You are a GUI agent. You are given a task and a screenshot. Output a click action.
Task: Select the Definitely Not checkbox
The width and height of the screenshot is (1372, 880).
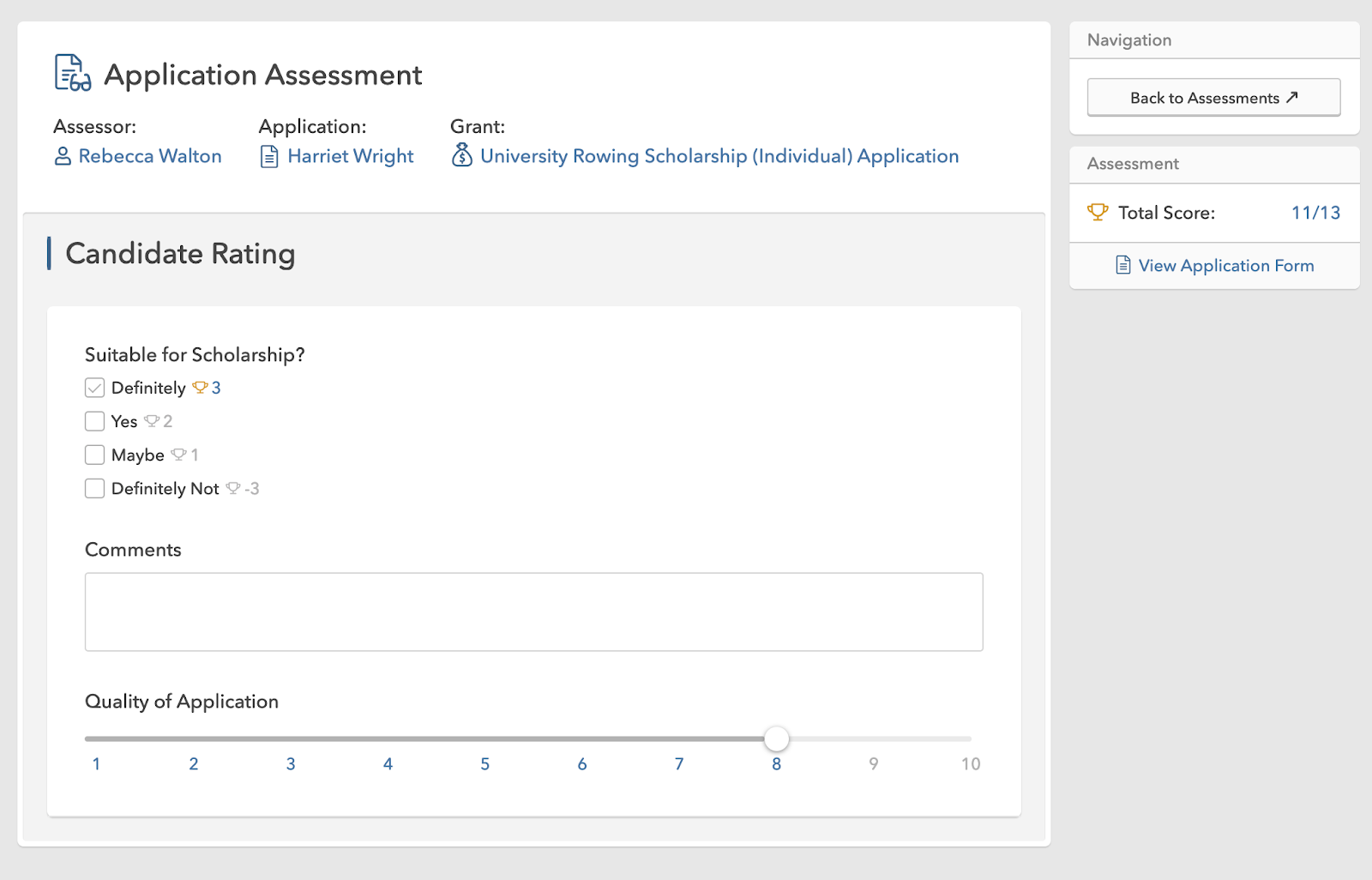pos(95,488)
